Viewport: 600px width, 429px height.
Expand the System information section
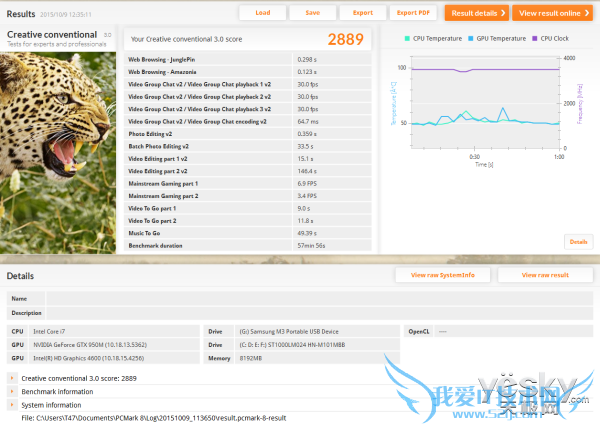click(12, 405)
